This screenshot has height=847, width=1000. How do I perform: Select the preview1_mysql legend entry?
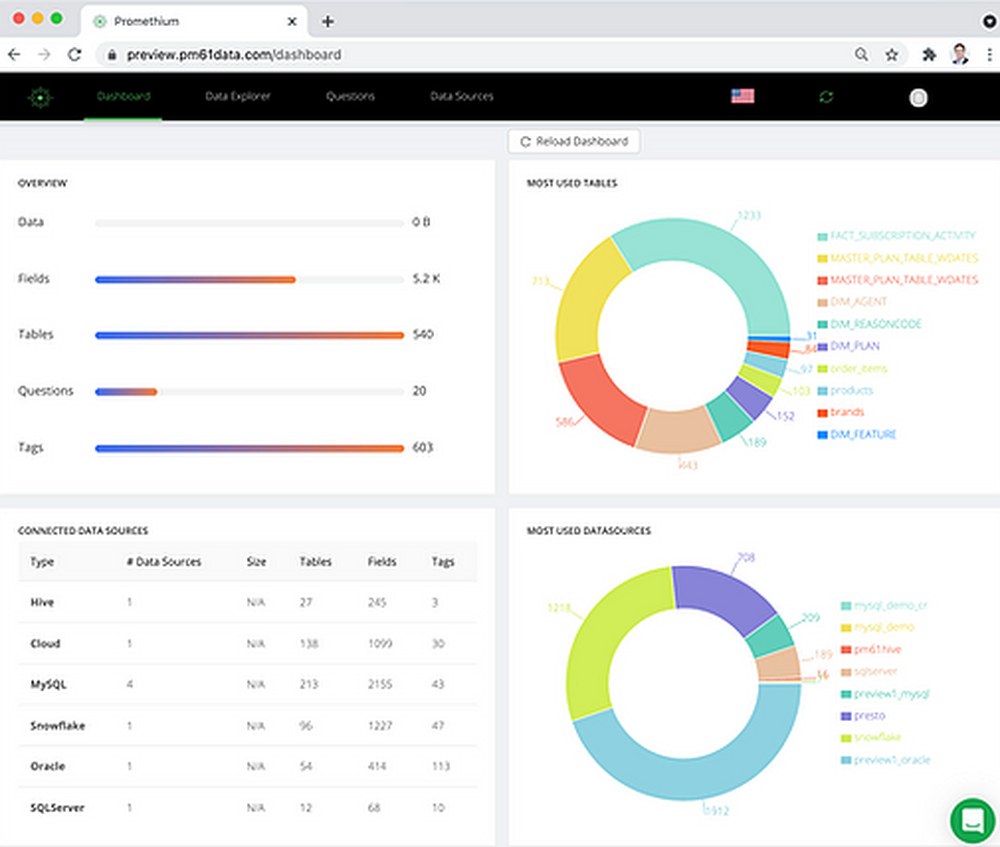point(886,694)
